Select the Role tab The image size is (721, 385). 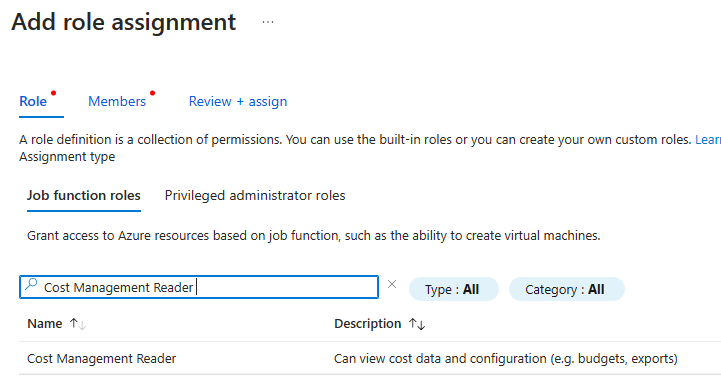click(x=33, y=102)
